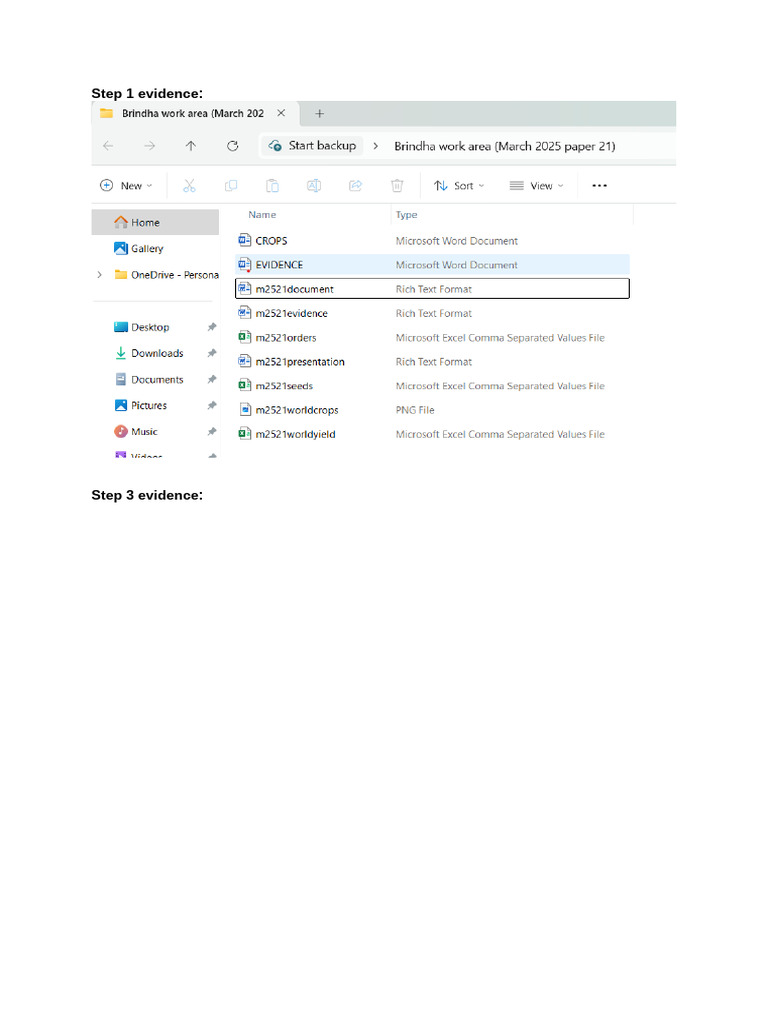Screen dimensions: 768x1024
Task: Select the m2521worldyield CSV file
Action: tap(432, 434)
